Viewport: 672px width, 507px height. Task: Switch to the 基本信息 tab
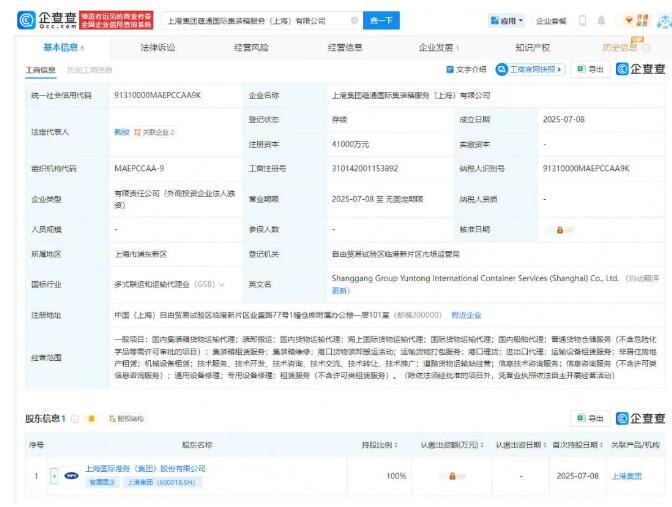pyautogui.click(x=63, y=47)
